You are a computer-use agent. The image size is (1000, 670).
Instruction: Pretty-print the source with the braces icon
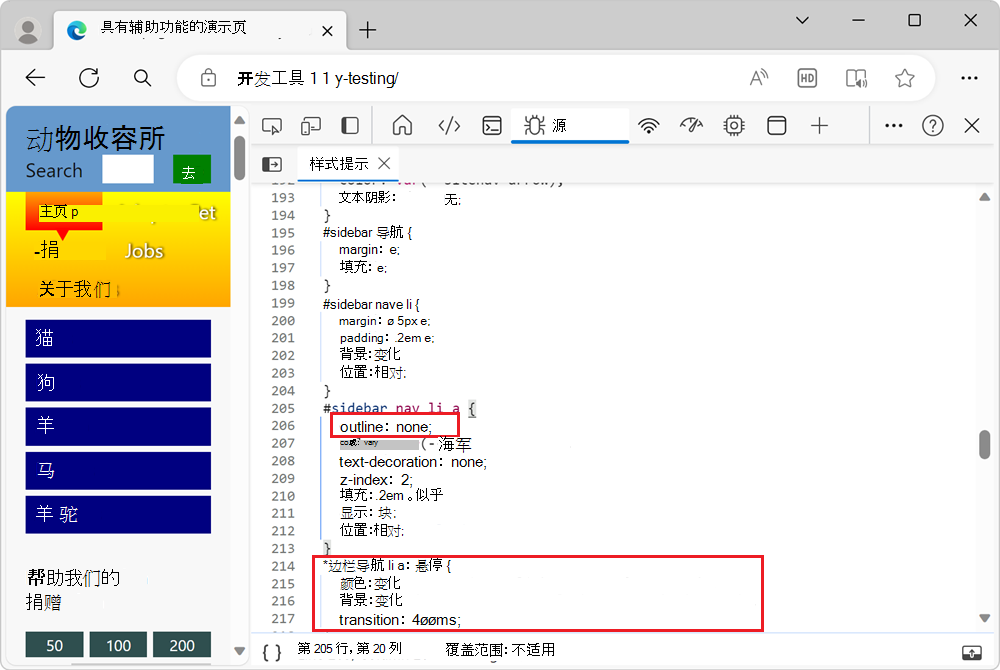[x=270, y=651]
